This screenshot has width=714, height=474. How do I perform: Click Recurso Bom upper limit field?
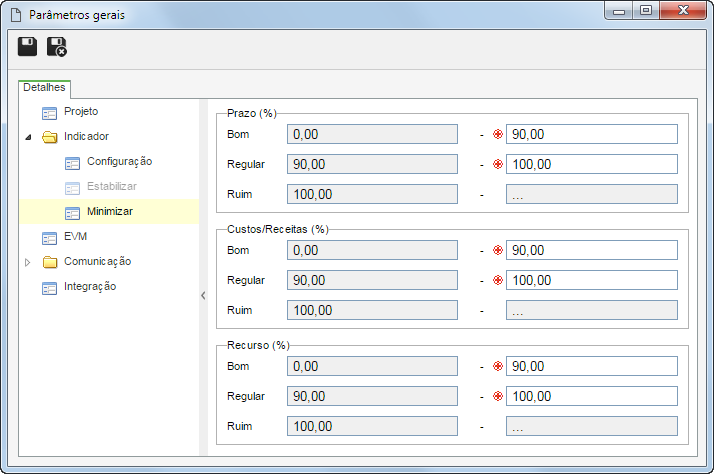click(x=592, y=366)
